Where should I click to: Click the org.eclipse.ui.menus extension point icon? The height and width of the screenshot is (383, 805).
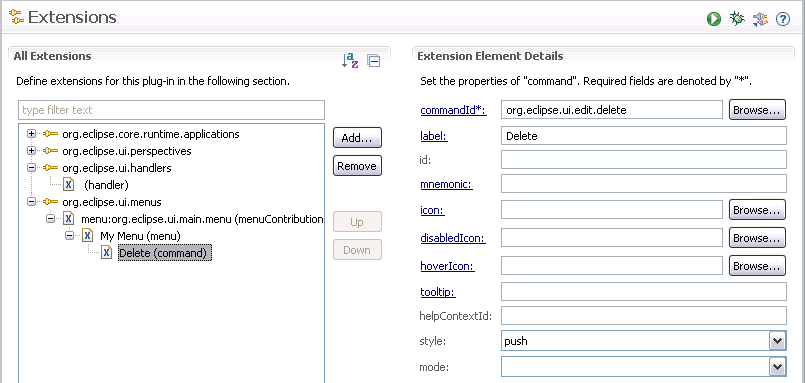tap(50, 202)
